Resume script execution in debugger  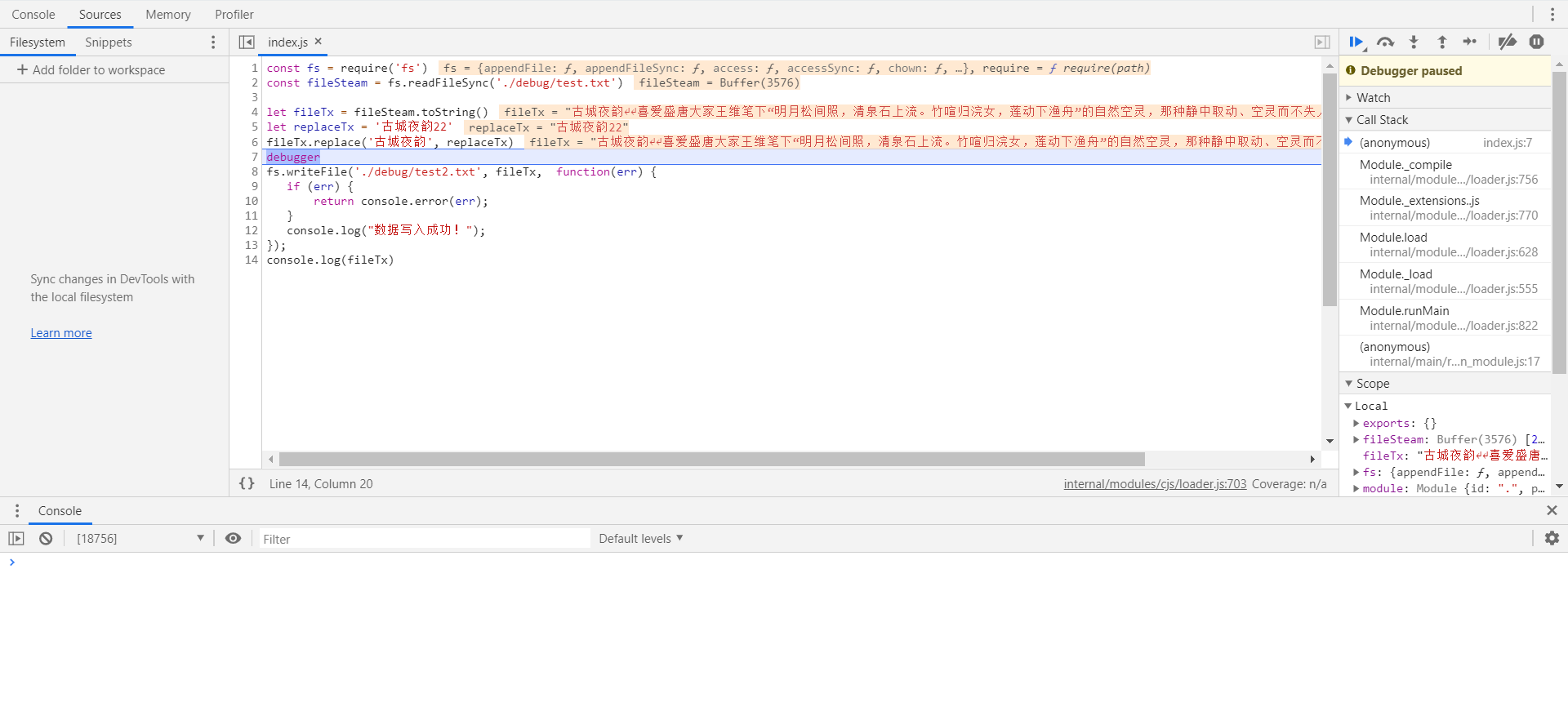point(1356,42)
